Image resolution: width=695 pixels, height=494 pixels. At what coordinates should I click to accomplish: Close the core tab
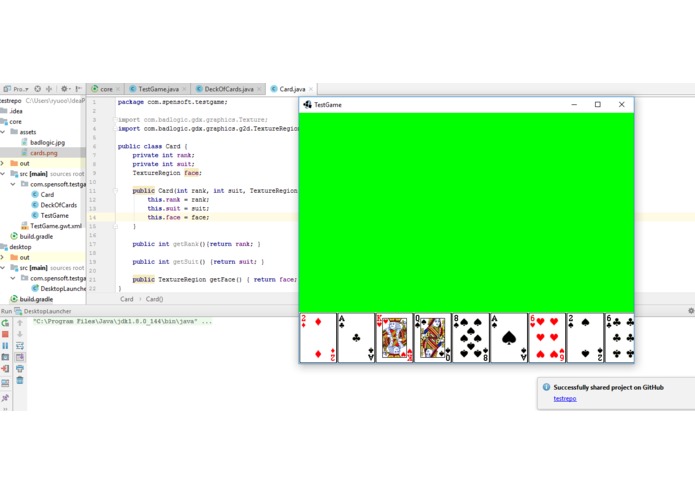pyautogui.click(x=118, y=89)
